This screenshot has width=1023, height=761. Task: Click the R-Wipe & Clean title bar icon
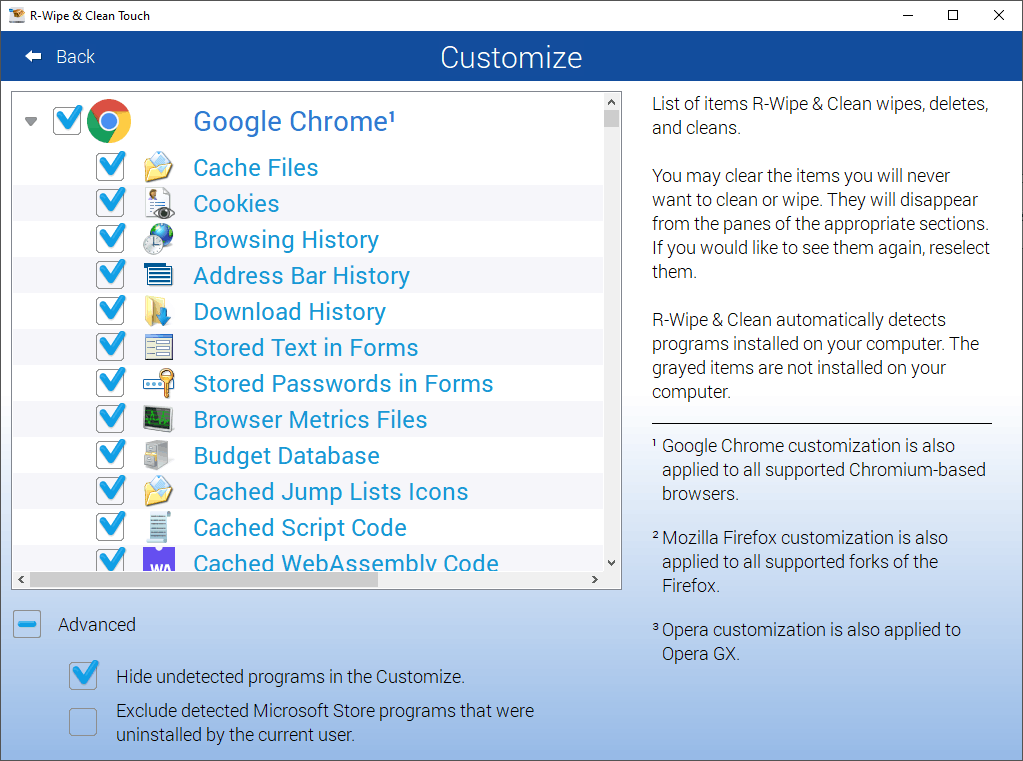click(16, 15)
